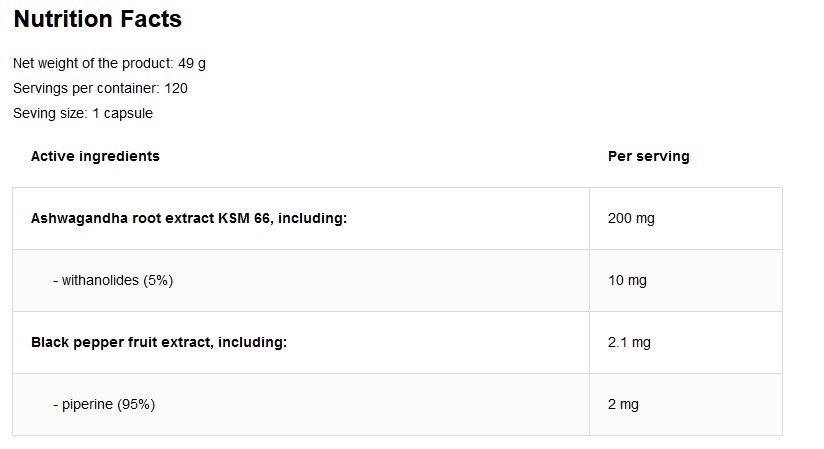The height and width of the screenshot is (449, 824).
Task: Click the number 120 in servings line
Action: pyautogui.click(x=176, y=88)
